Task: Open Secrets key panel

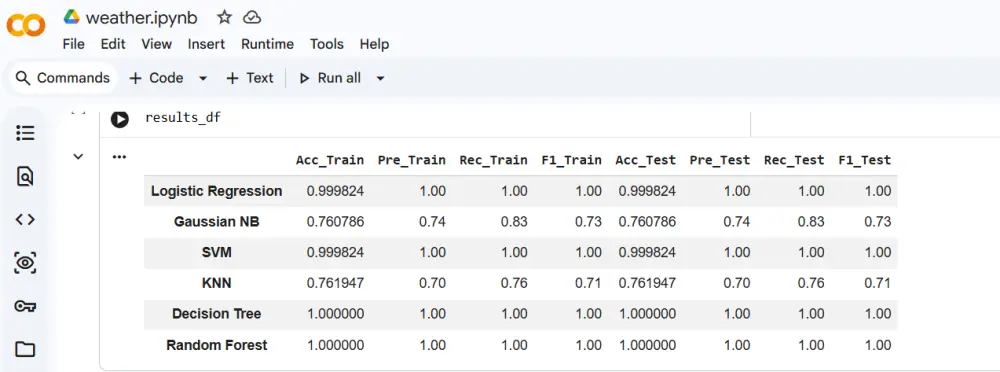Action: pyautogui.click(x=25, y=306)
